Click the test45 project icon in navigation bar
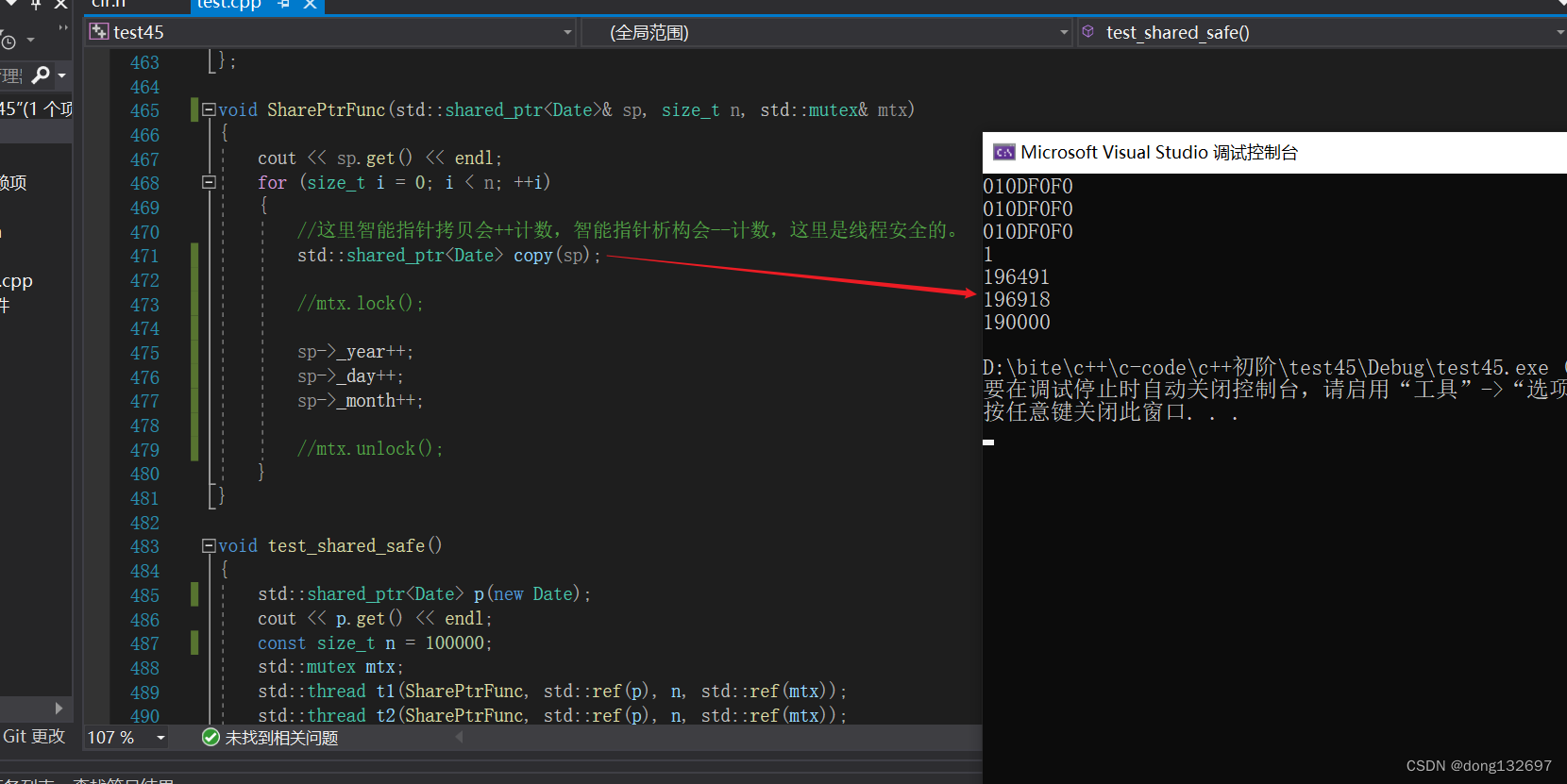Image resolution: width=1567 pixels, height=784 pixels. click(98, 32)
